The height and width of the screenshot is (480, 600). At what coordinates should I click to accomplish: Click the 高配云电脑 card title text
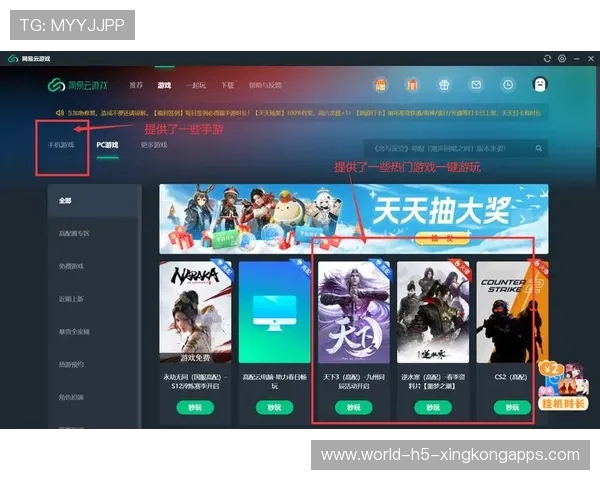275,382
